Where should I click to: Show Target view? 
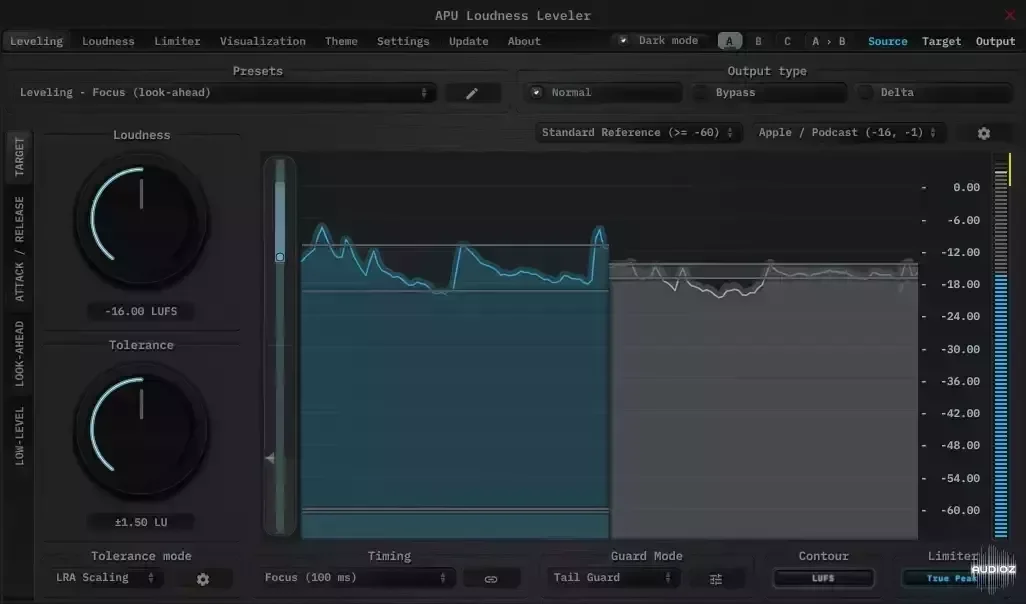click(x=942, y=41)
